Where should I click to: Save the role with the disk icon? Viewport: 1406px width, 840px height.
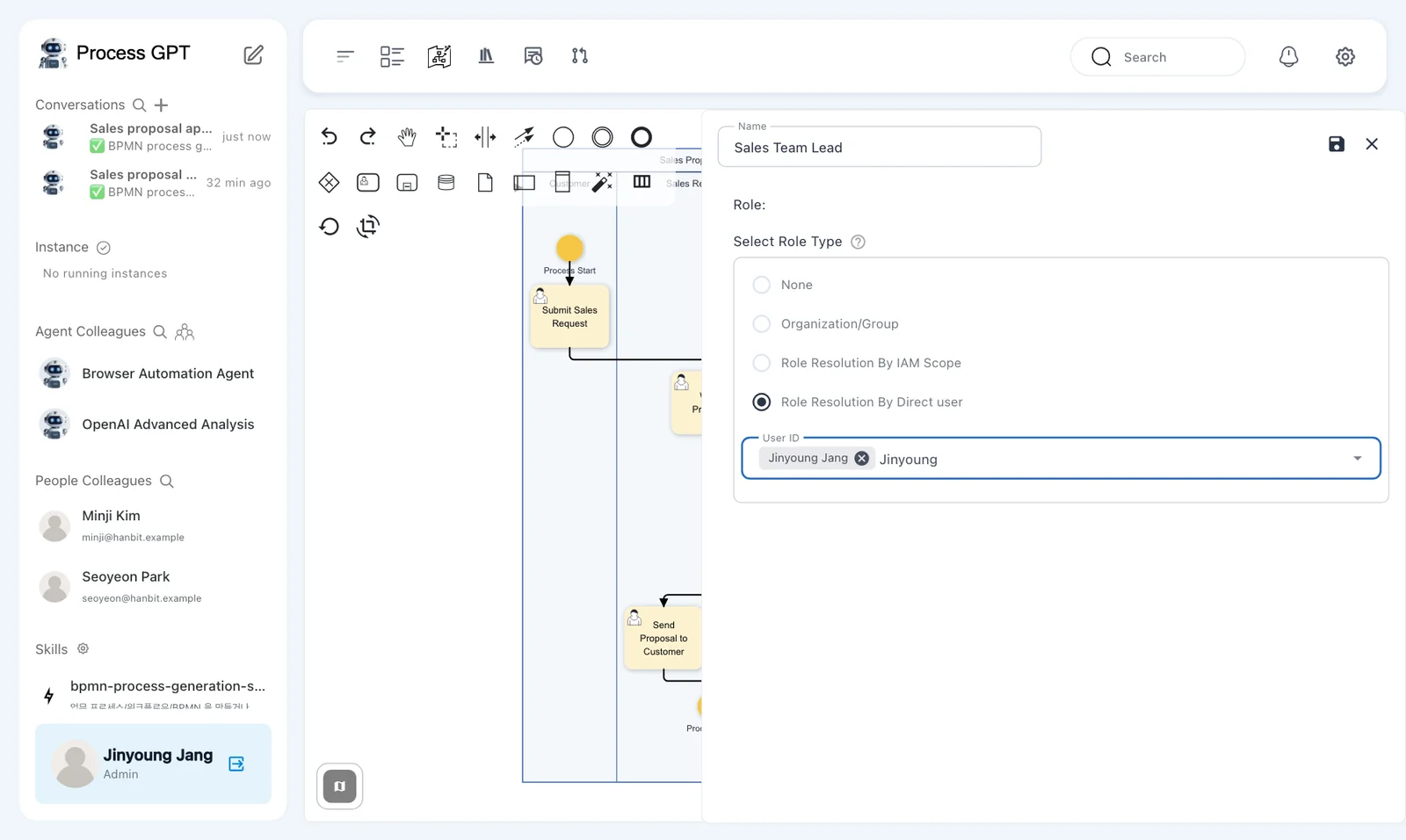click(1337, 144)
